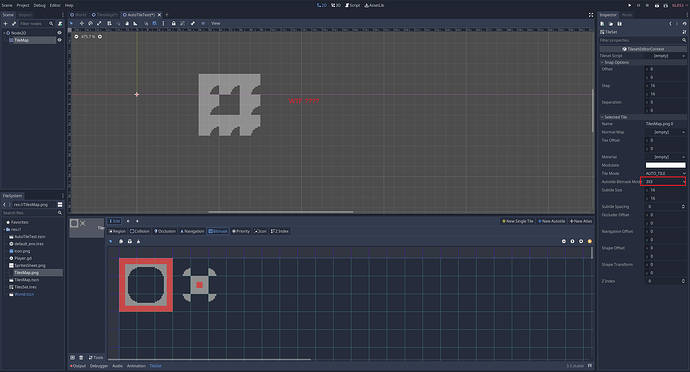The image size is (690, 372).
Task: Open the Material dropdown
Action: (x=665, y=157)
